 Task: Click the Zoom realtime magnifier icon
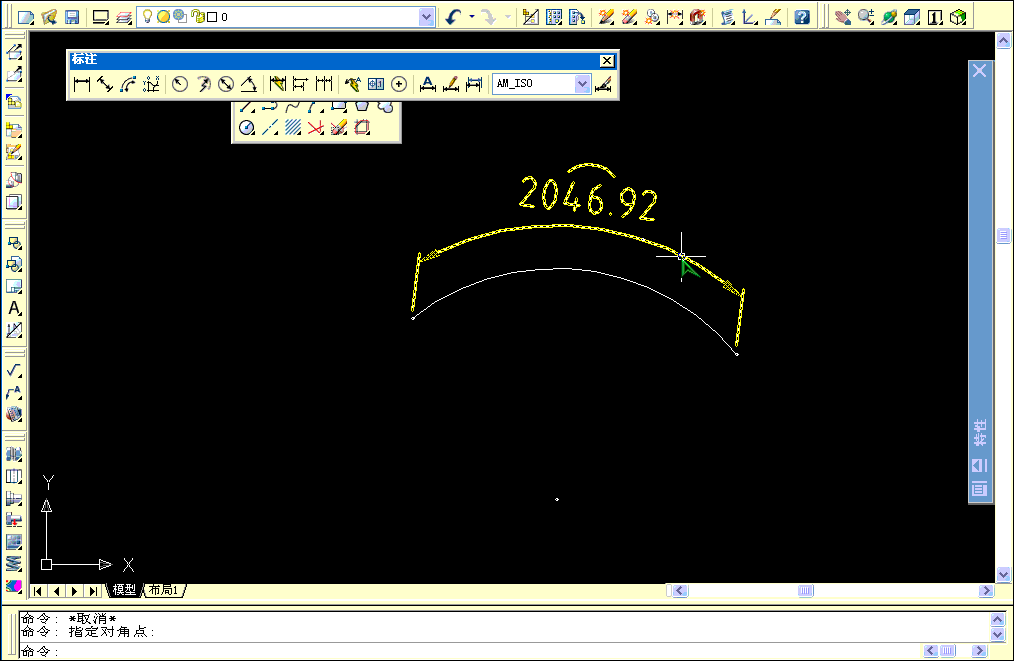pyautogui.click(x=865, y=17)
